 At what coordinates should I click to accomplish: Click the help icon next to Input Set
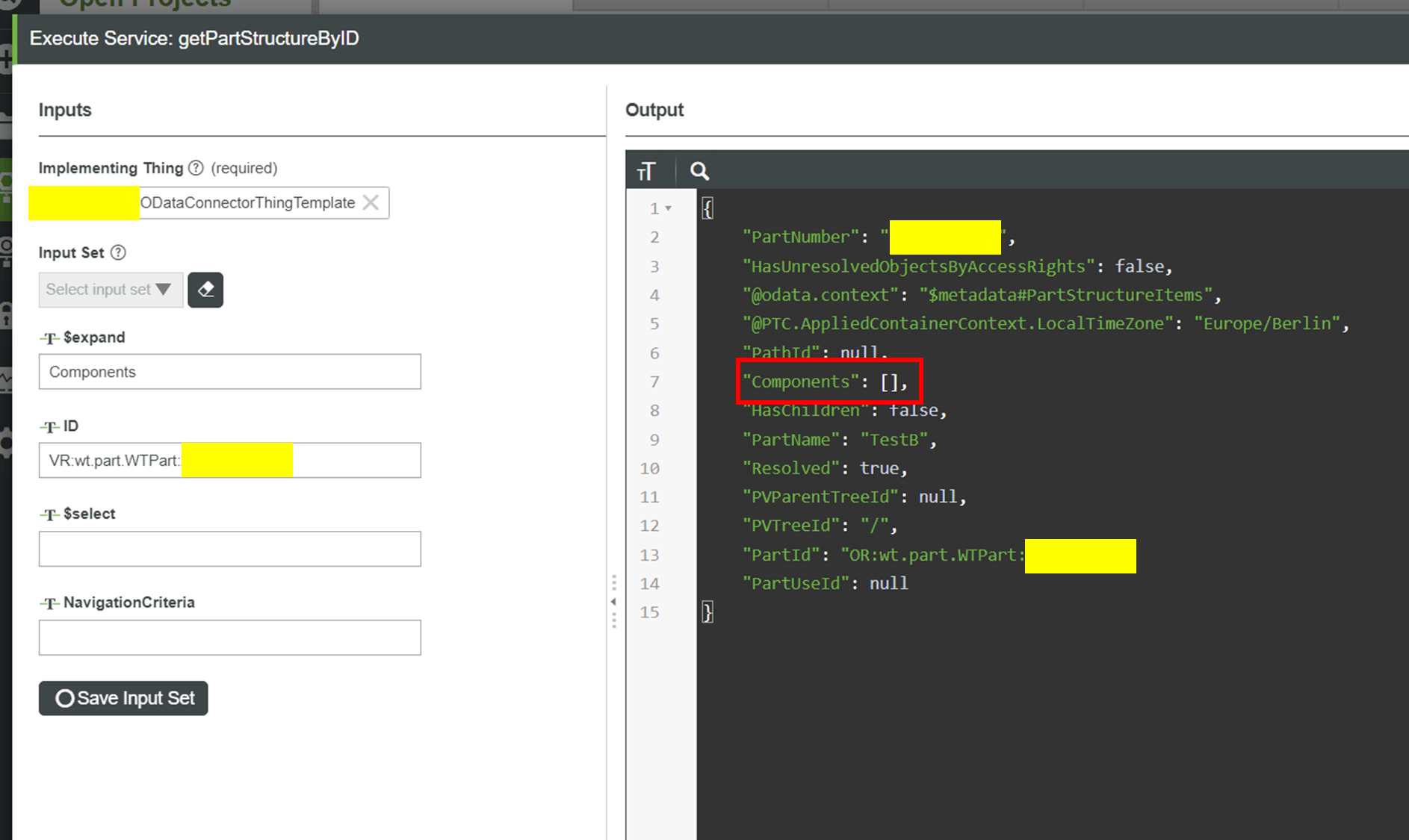(x=119, y=252)
